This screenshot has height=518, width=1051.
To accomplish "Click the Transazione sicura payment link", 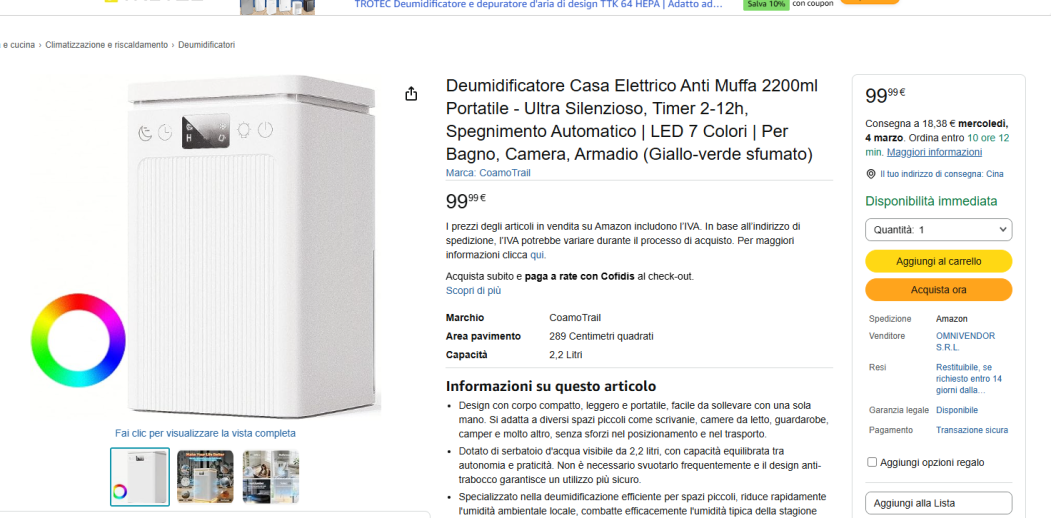I will [972, 430].
